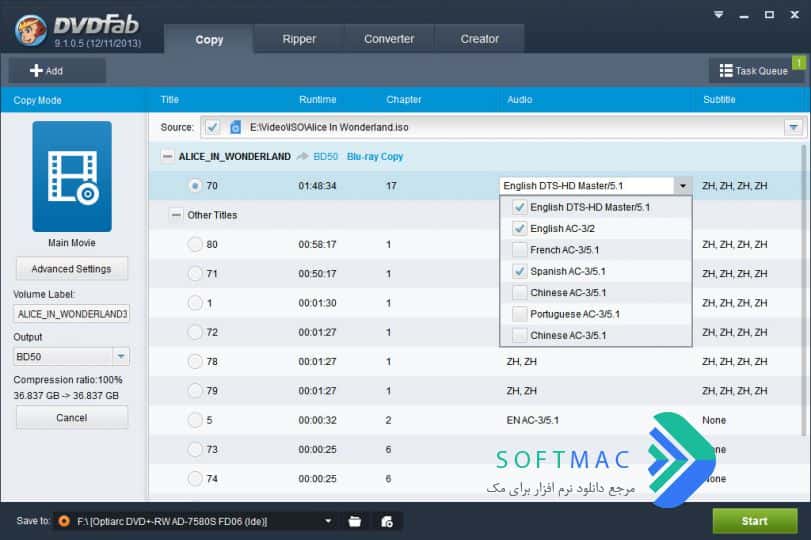Click the DVDFab mascot logo
Screen dimensions: 811x540
tap(30, 29)
